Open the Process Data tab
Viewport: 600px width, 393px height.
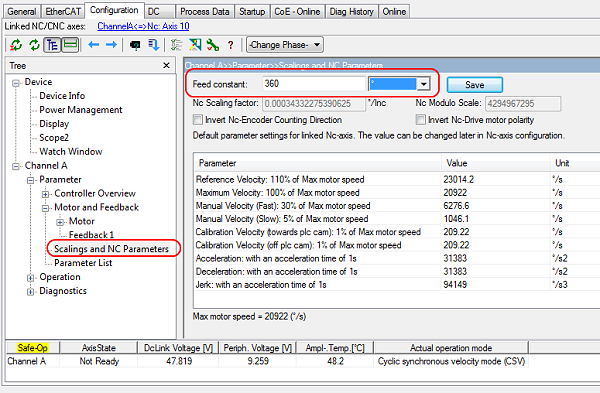[205, 11]
